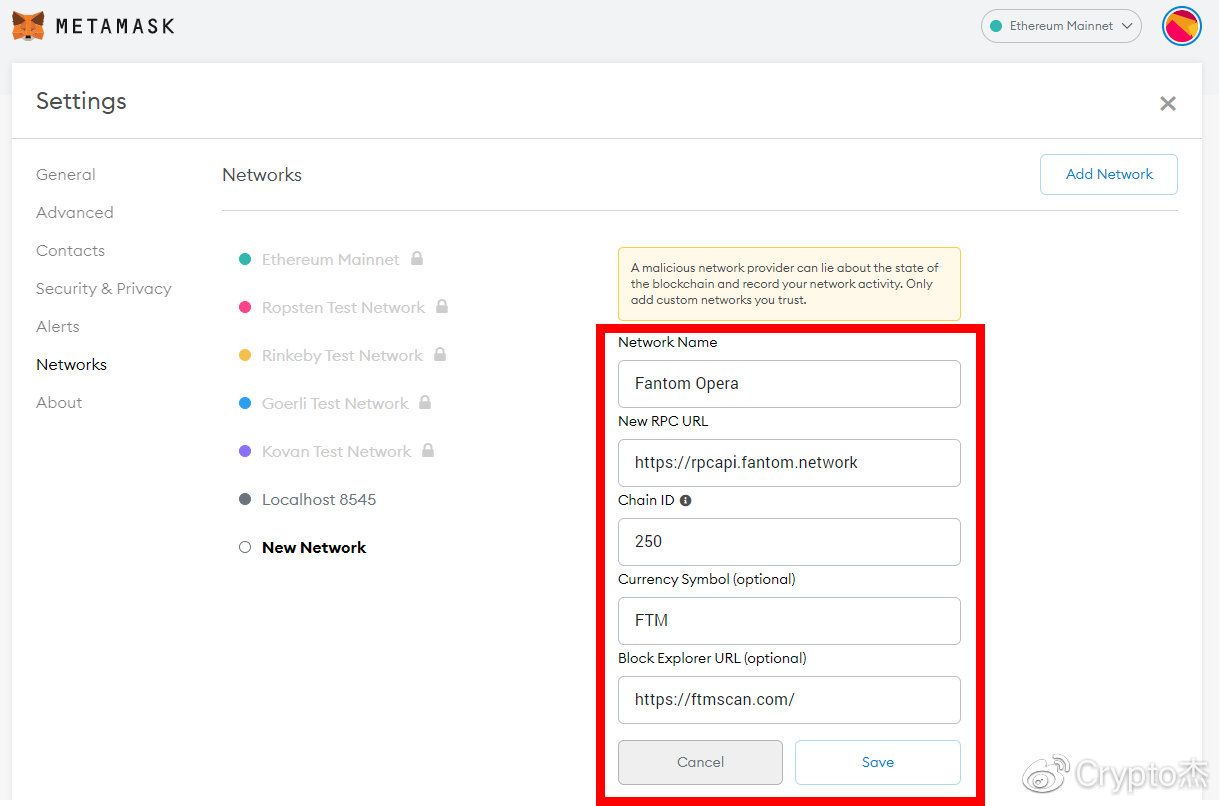Open the Alerts settings section
This screenshot has width=1220, height=806.
point(58,326)
